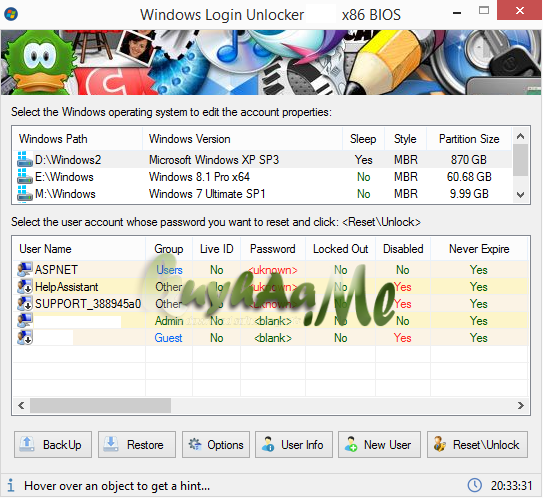The height and width of the screenshot is (498, 543).
Task: Click the Restore button
Action: [137, 444]
